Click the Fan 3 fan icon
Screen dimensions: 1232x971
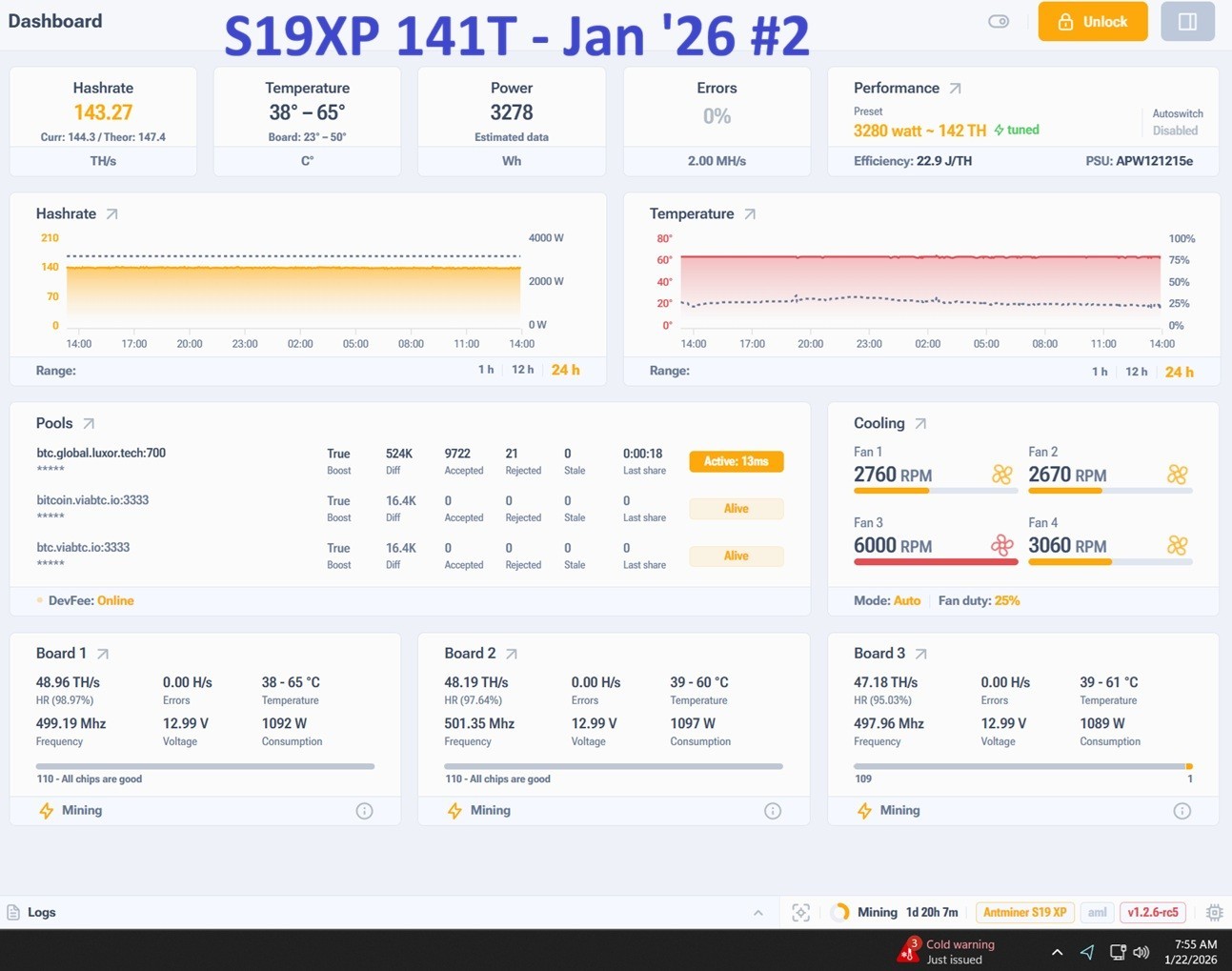click(1002, 545)
